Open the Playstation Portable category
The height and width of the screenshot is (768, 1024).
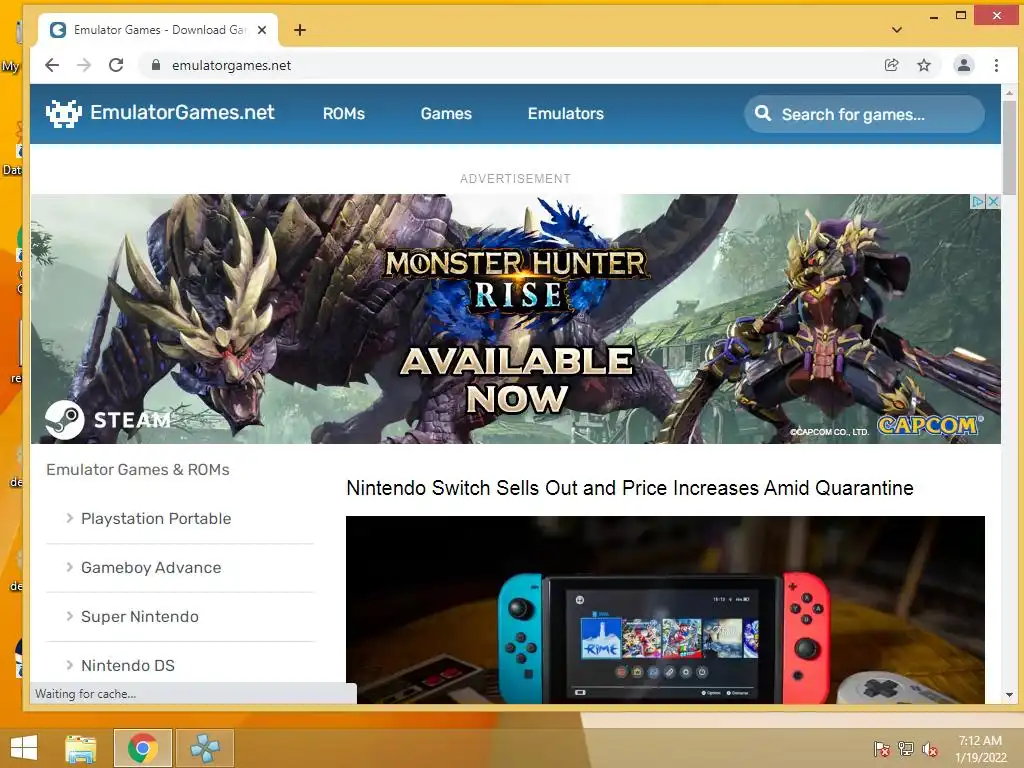click(156, 519)
